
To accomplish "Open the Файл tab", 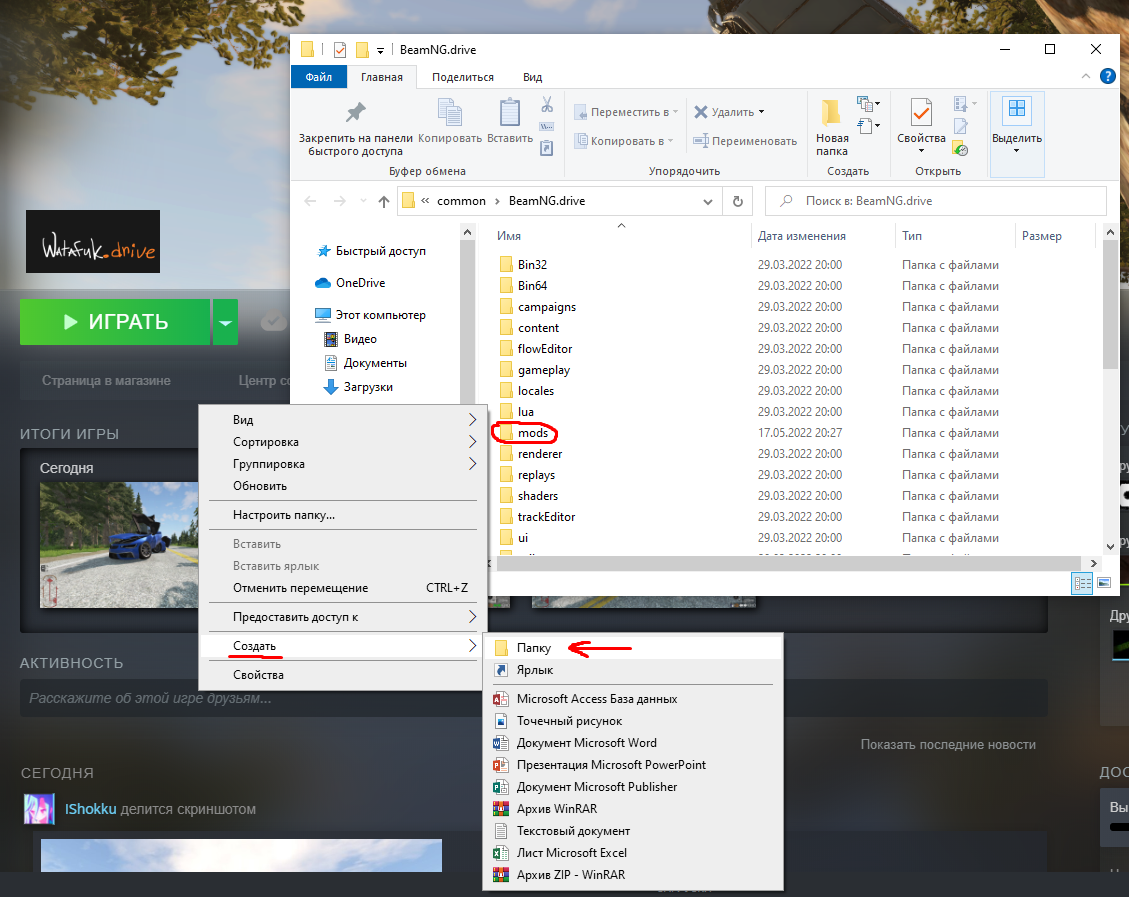I will 318,77.
